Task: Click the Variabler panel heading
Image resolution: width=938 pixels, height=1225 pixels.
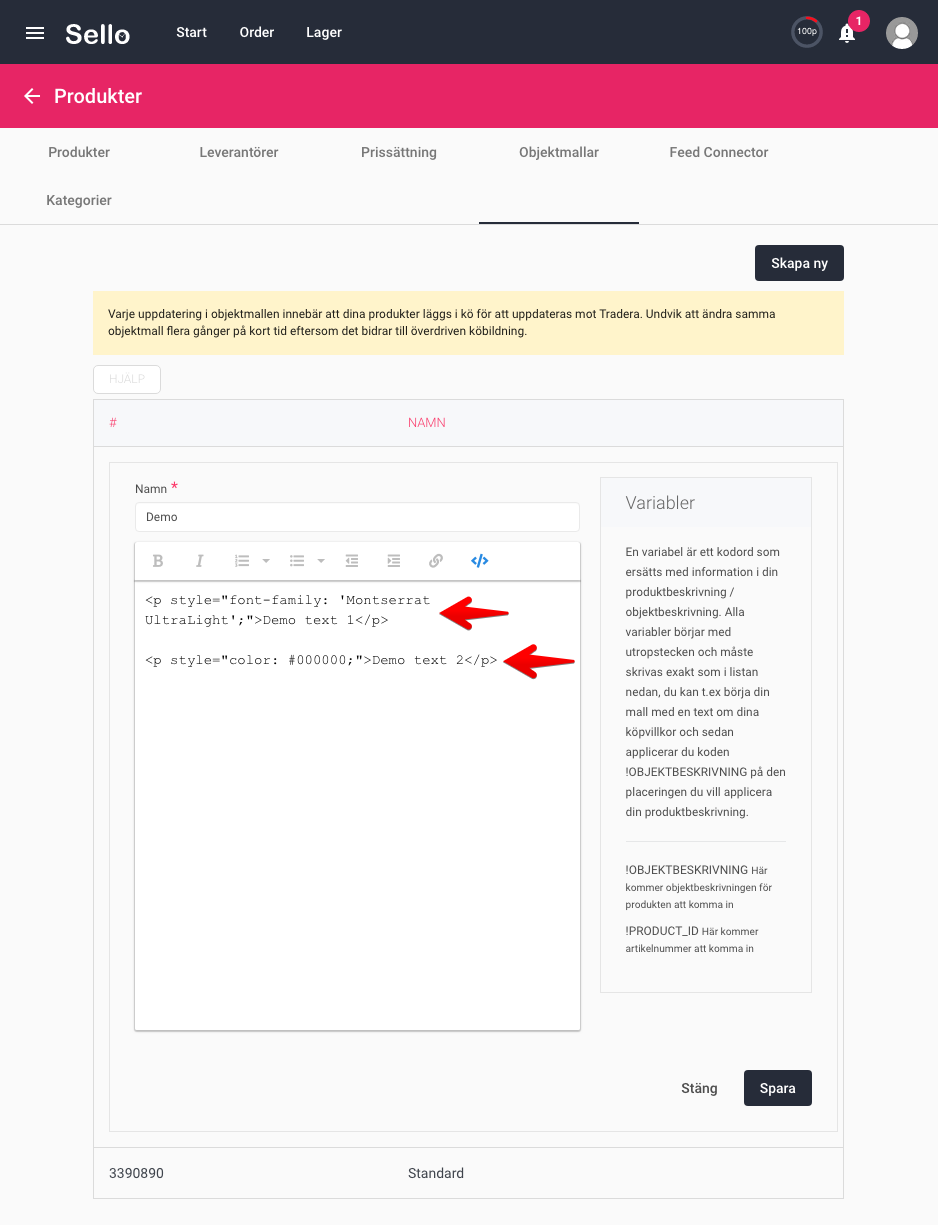Action: coord(660,503)
